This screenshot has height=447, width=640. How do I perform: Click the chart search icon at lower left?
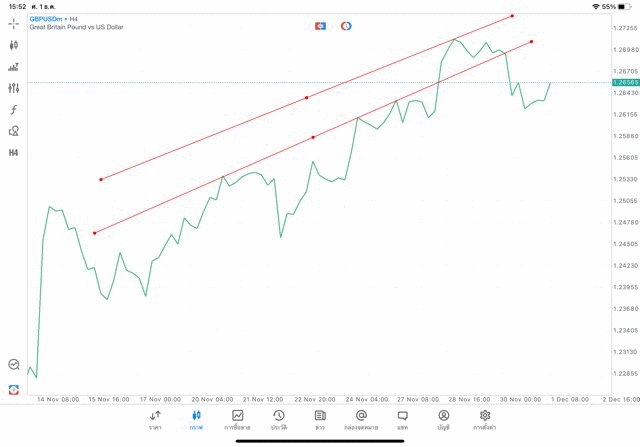click(x=13, y=365)
